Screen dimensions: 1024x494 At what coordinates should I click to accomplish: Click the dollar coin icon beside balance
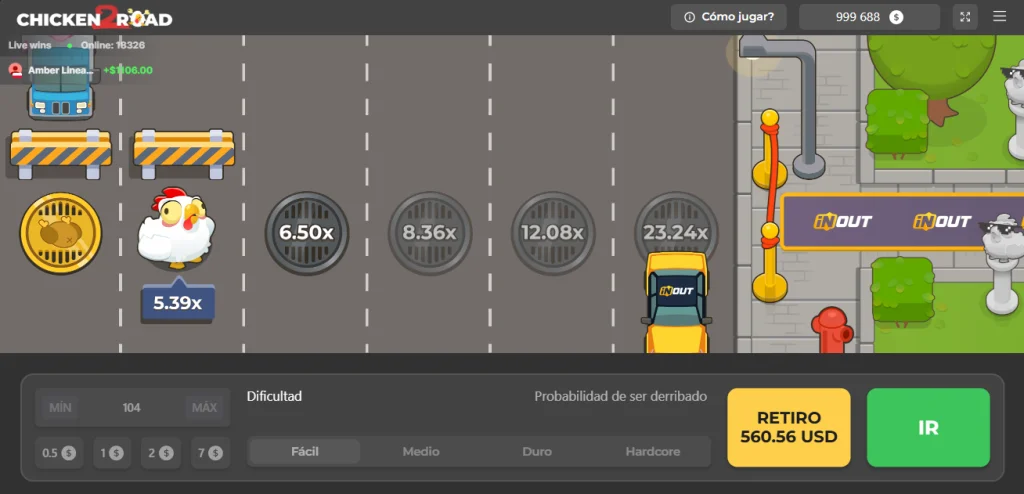(896, 17)
